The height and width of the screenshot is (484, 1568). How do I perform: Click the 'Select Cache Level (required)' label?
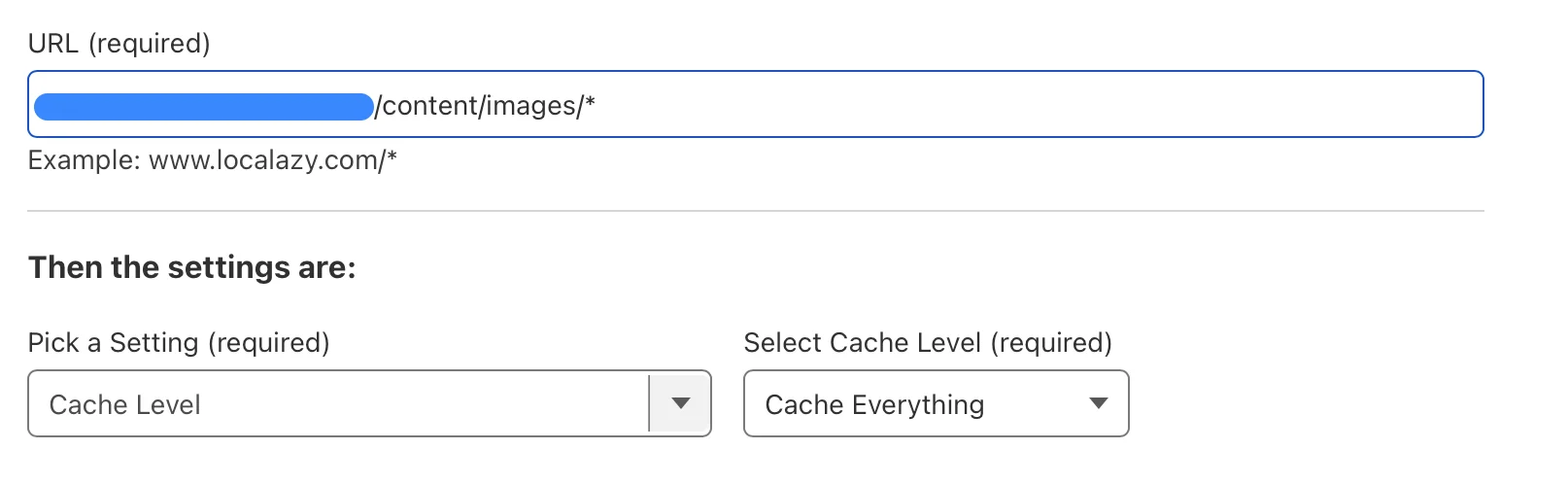point(928,343)
